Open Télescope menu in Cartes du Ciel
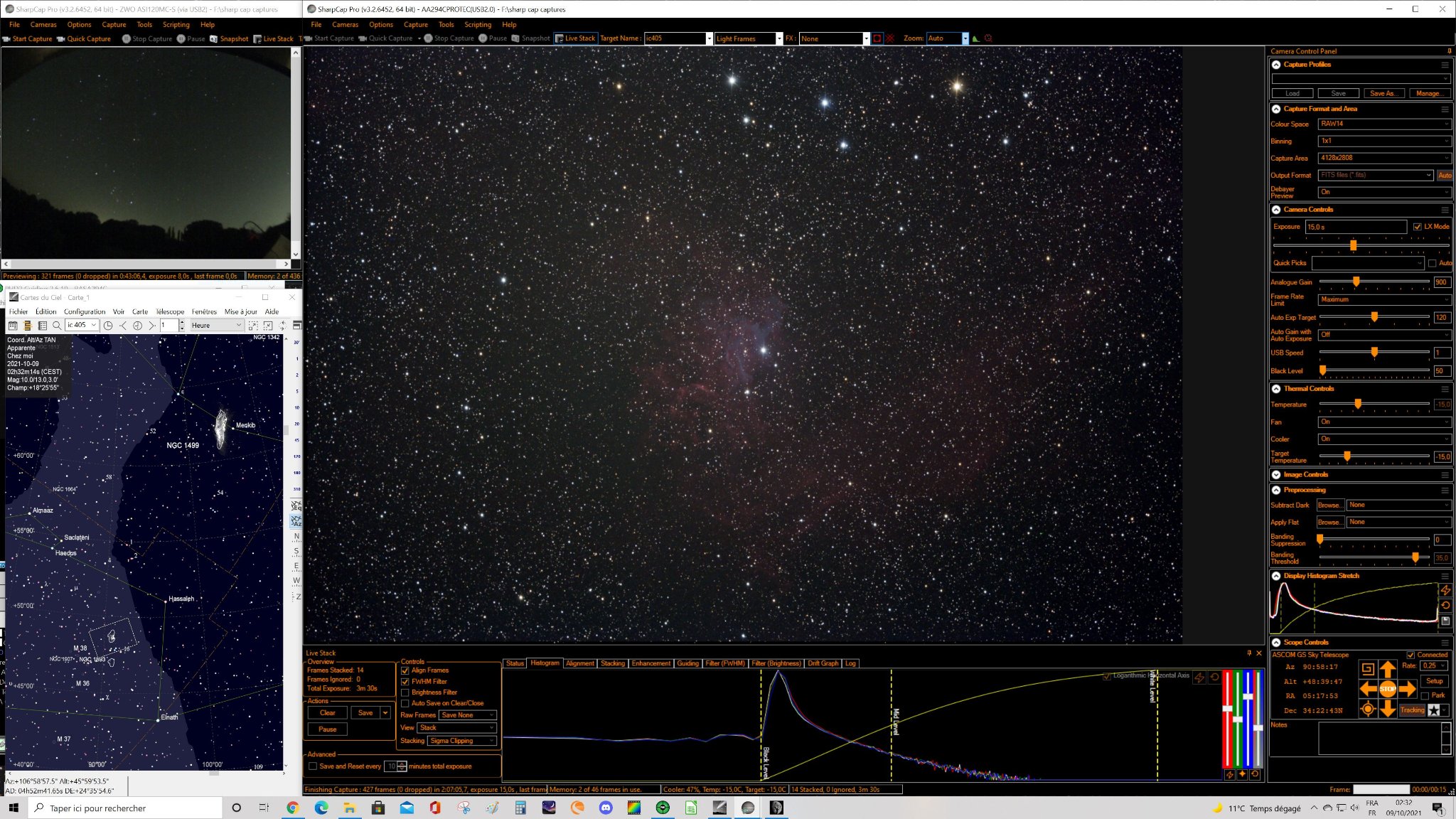Screen dimensions: 1456x819 point(170,311)
